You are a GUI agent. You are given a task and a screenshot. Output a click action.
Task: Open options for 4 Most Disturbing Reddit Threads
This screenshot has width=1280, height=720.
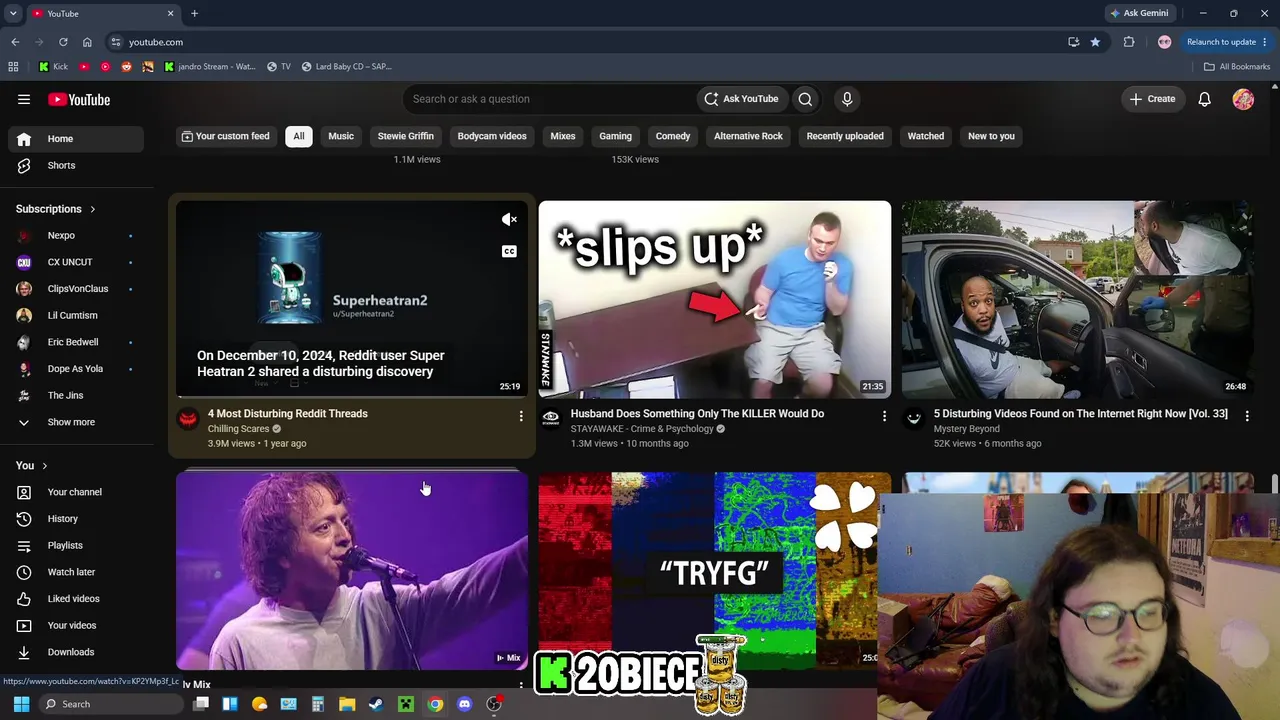tap(521, 415)
